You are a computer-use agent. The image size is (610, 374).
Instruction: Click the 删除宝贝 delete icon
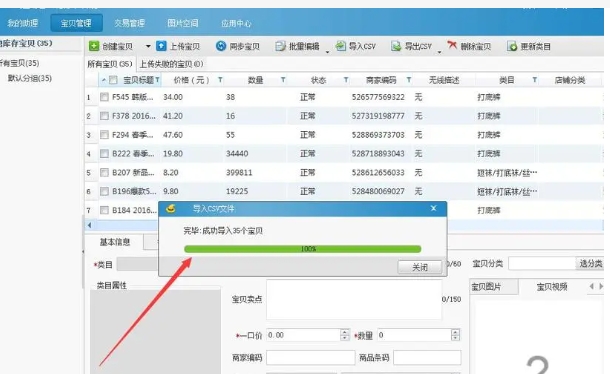[452, 46]
